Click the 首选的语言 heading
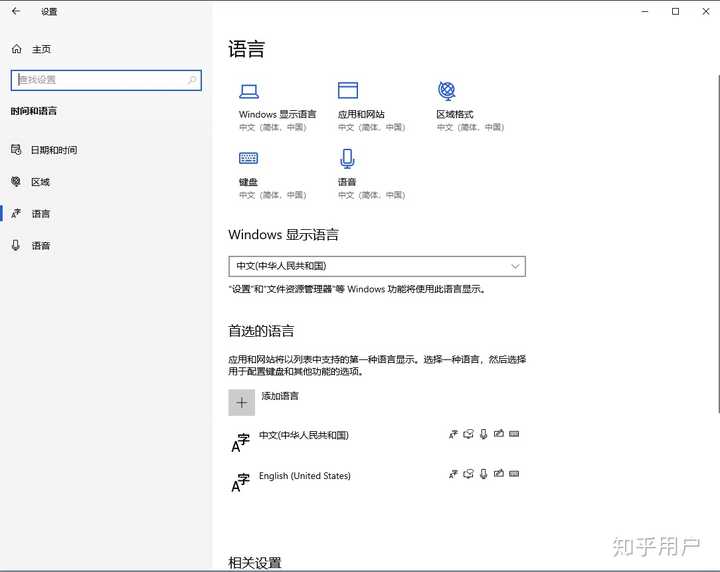 (x=261, y=331)
